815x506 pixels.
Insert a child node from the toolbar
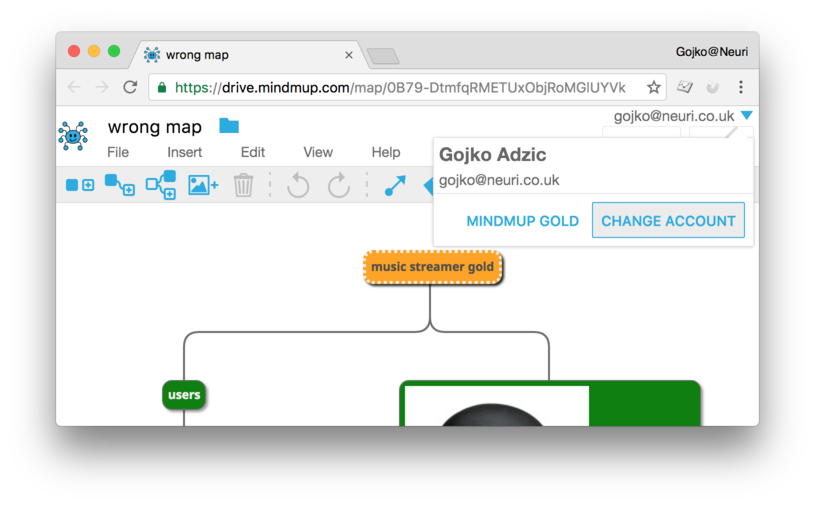point(120,185)
